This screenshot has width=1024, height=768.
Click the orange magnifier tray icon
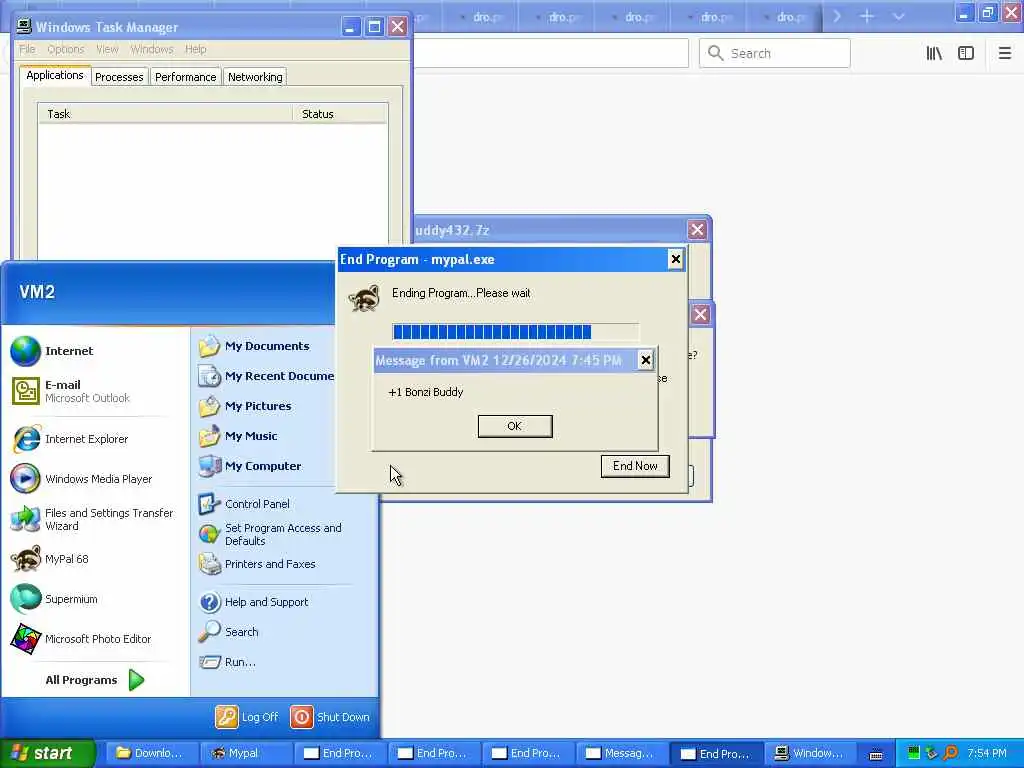point(951,753)
